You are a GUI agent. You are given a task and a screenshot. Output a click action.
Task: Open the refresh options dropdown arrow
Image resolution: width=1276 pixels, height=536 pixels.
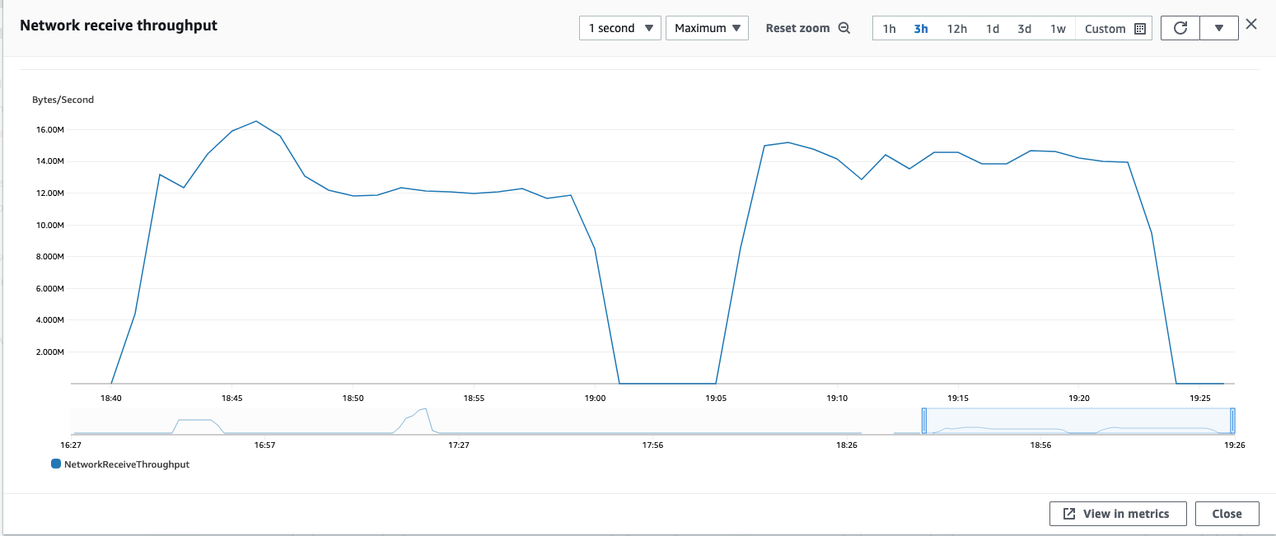pyautogui.click(x=1219, y=28)
